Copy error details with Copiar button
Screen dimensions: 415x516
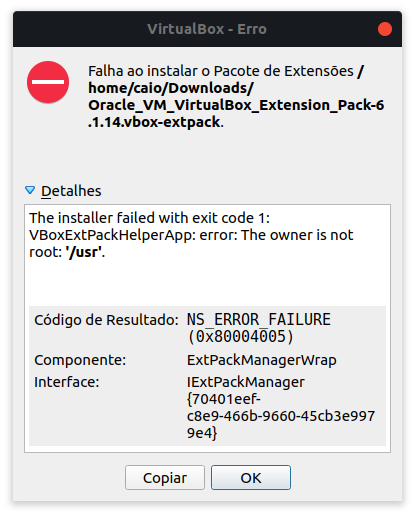(165, 478)
